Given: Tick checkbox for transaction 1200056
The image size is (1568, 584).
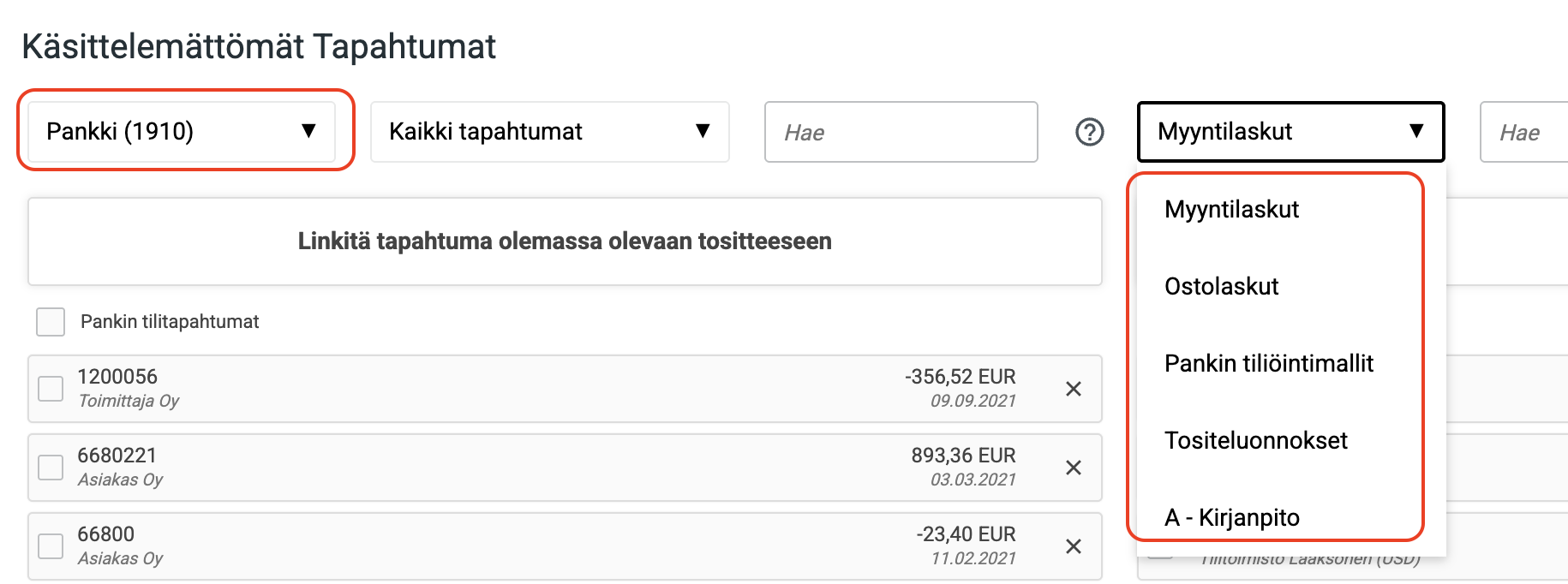Looking at the screenshot, I should pos(51,389).
